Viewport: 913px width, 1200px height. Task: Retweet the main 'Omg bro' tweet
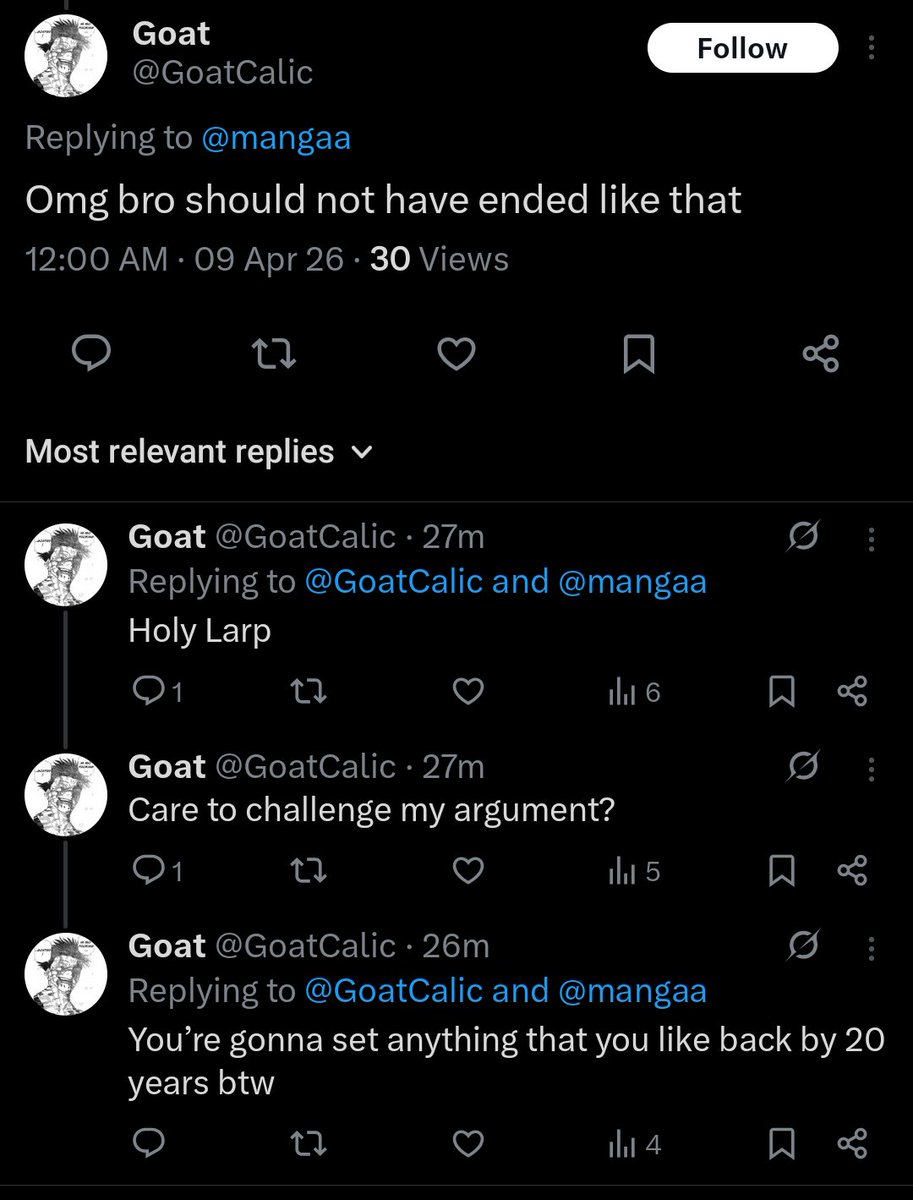[274, 354]
